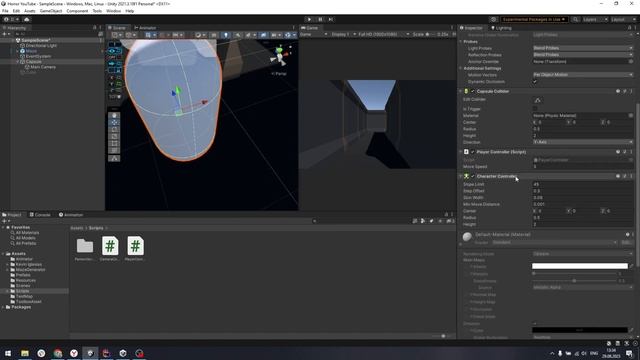Select the Rotate tool in scene toolbar
The height and width of the screenshot is (360, 640).
[114, 129]
